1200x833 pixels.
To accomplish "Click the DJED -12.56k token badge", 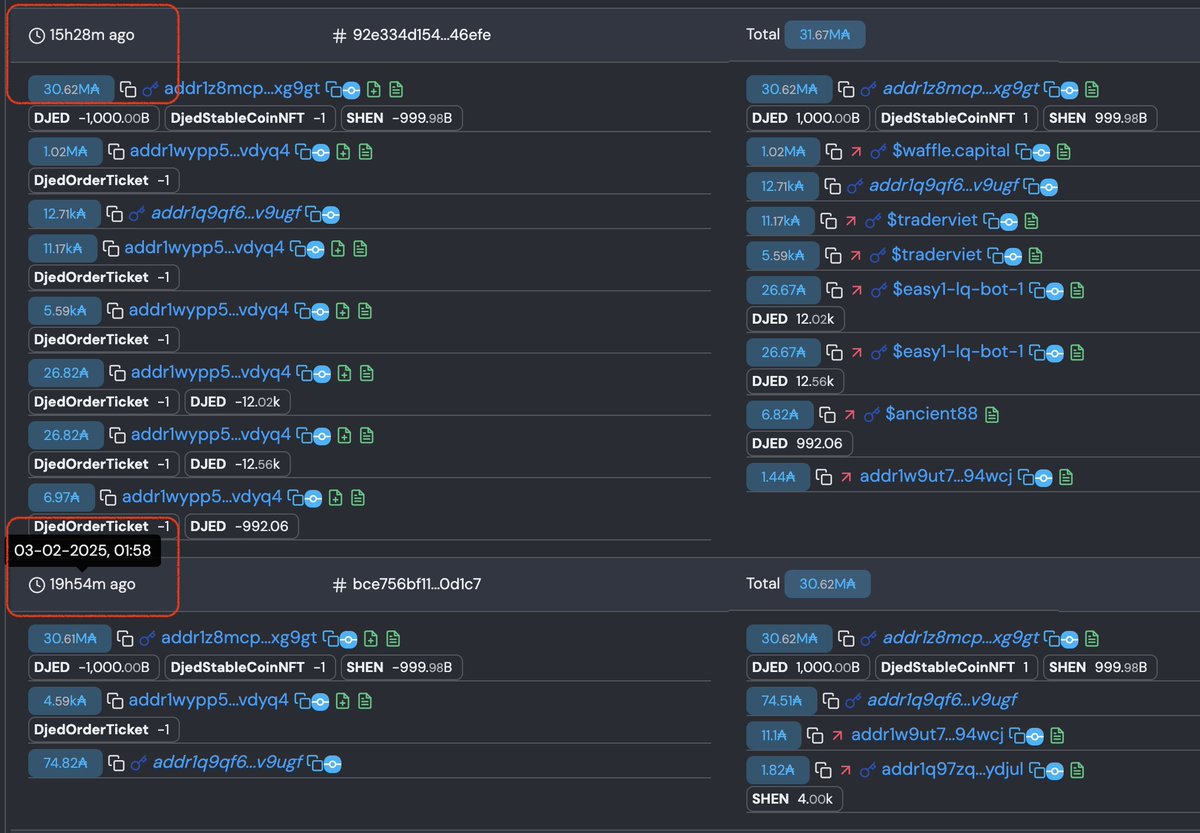I will [x=238, y=464].
